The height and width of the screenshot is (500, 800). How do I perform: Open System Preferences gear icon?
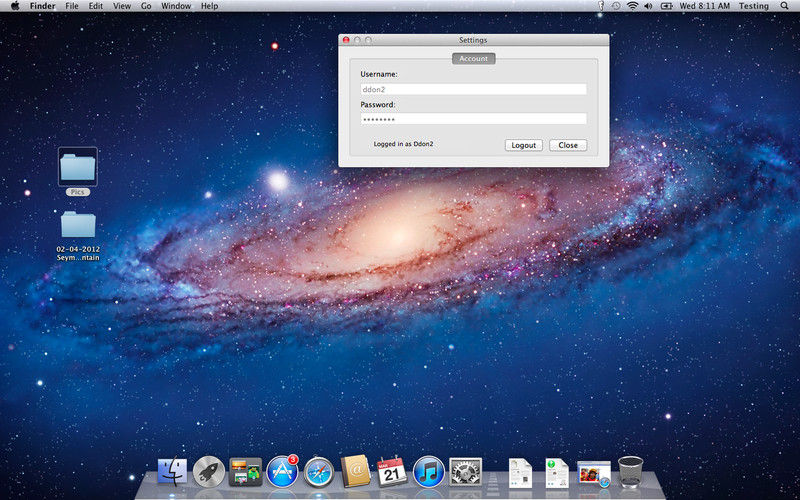[465, 471]
